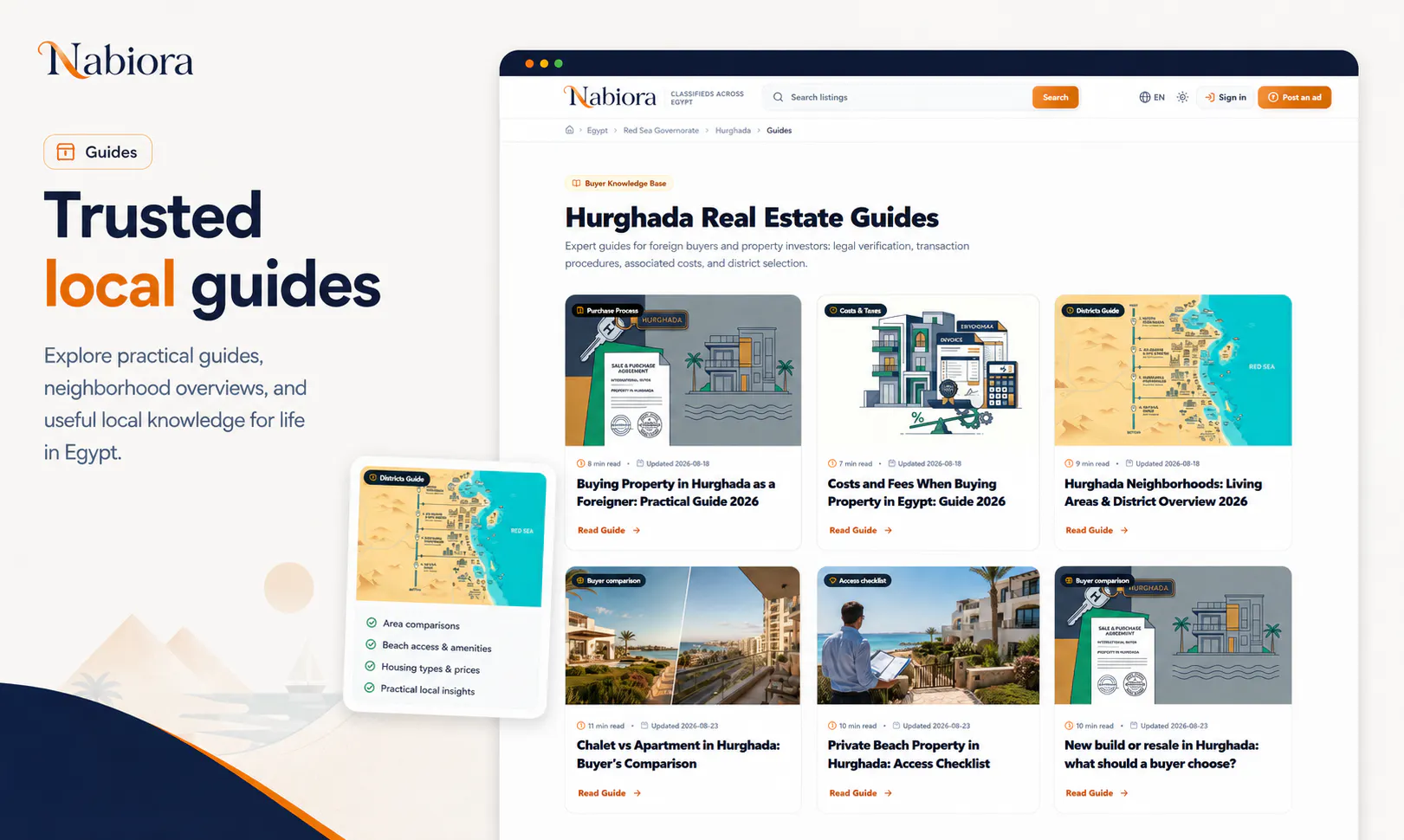Go to Red Sea Governorate in the breadcrumb
The image size is (1404, 840).
coord(661,131)
